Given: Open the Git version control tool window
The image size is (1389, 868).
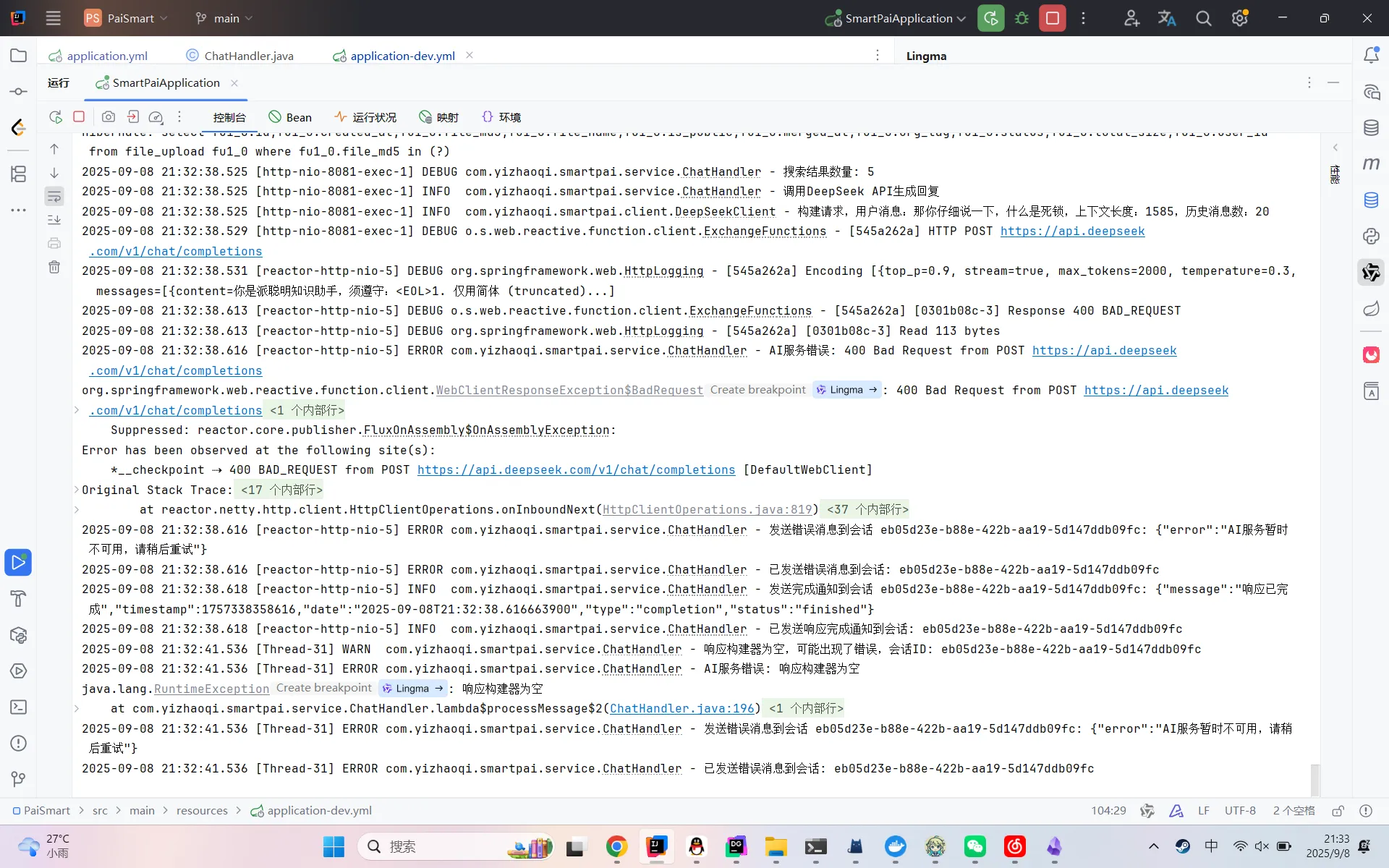Looking at the screenshot, I should click(19, 779).
